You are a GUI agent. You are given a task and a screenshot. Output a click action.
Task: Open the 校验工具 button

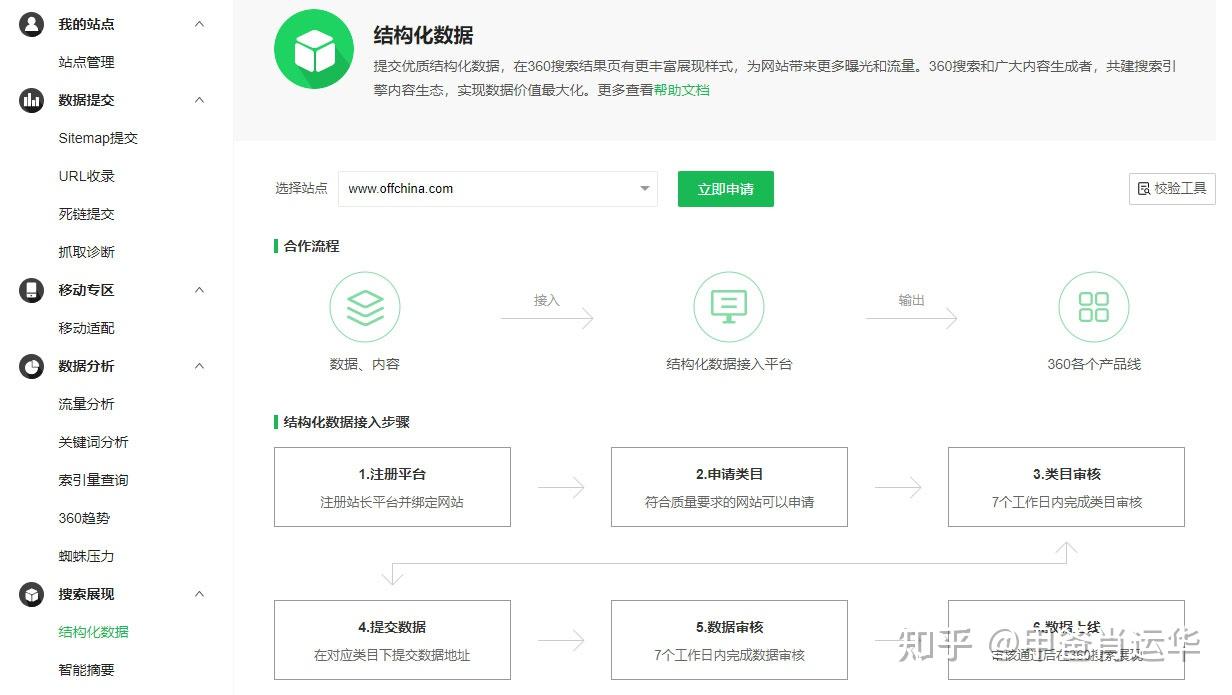tap(1172, 188)
